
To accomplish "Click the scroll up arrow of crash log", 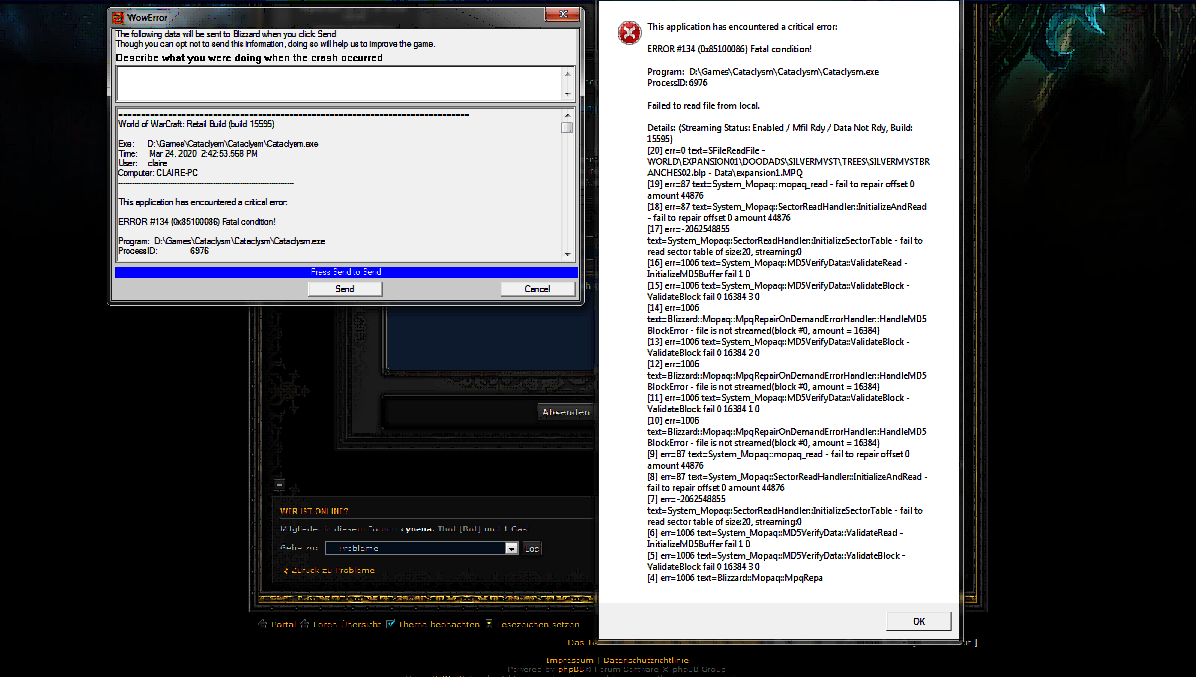I will point(567,115).
